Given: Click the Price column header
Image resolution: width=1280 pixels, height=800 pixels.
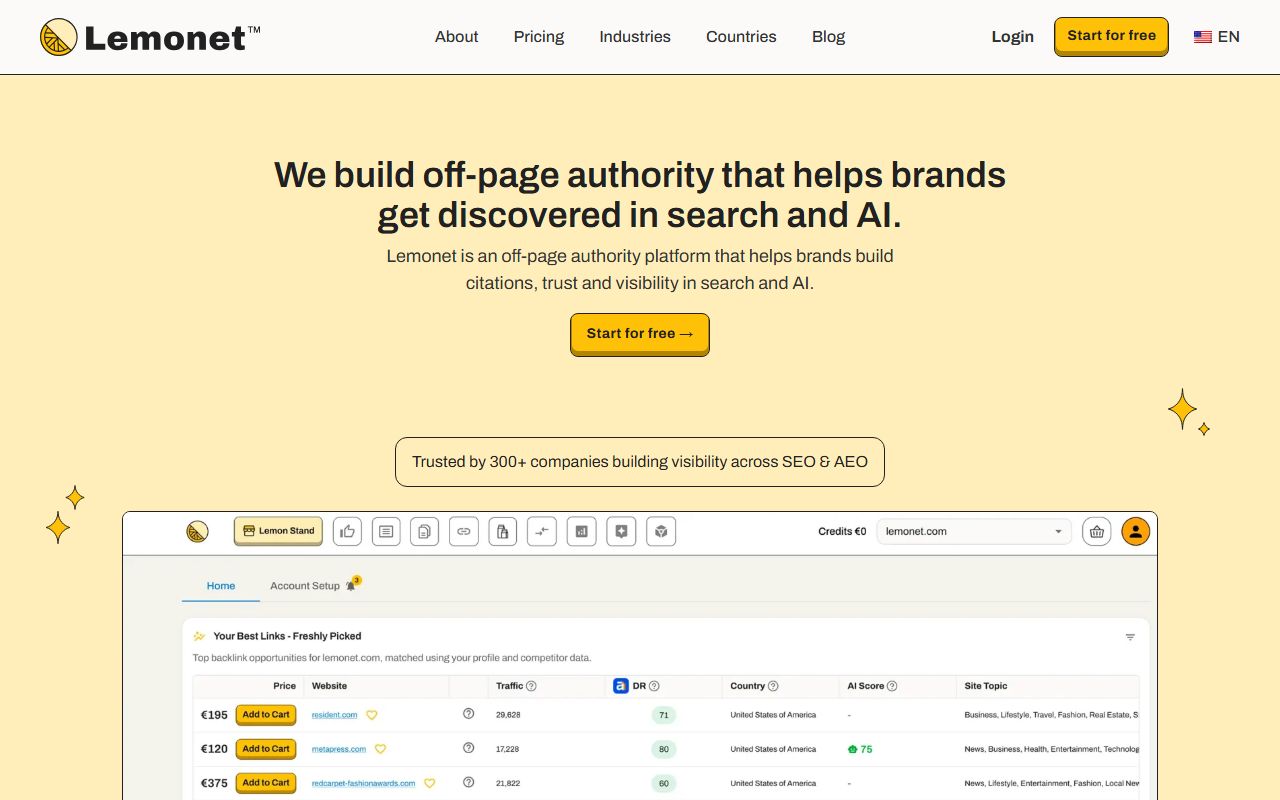Looking at the screenshot, I should 285,686.
